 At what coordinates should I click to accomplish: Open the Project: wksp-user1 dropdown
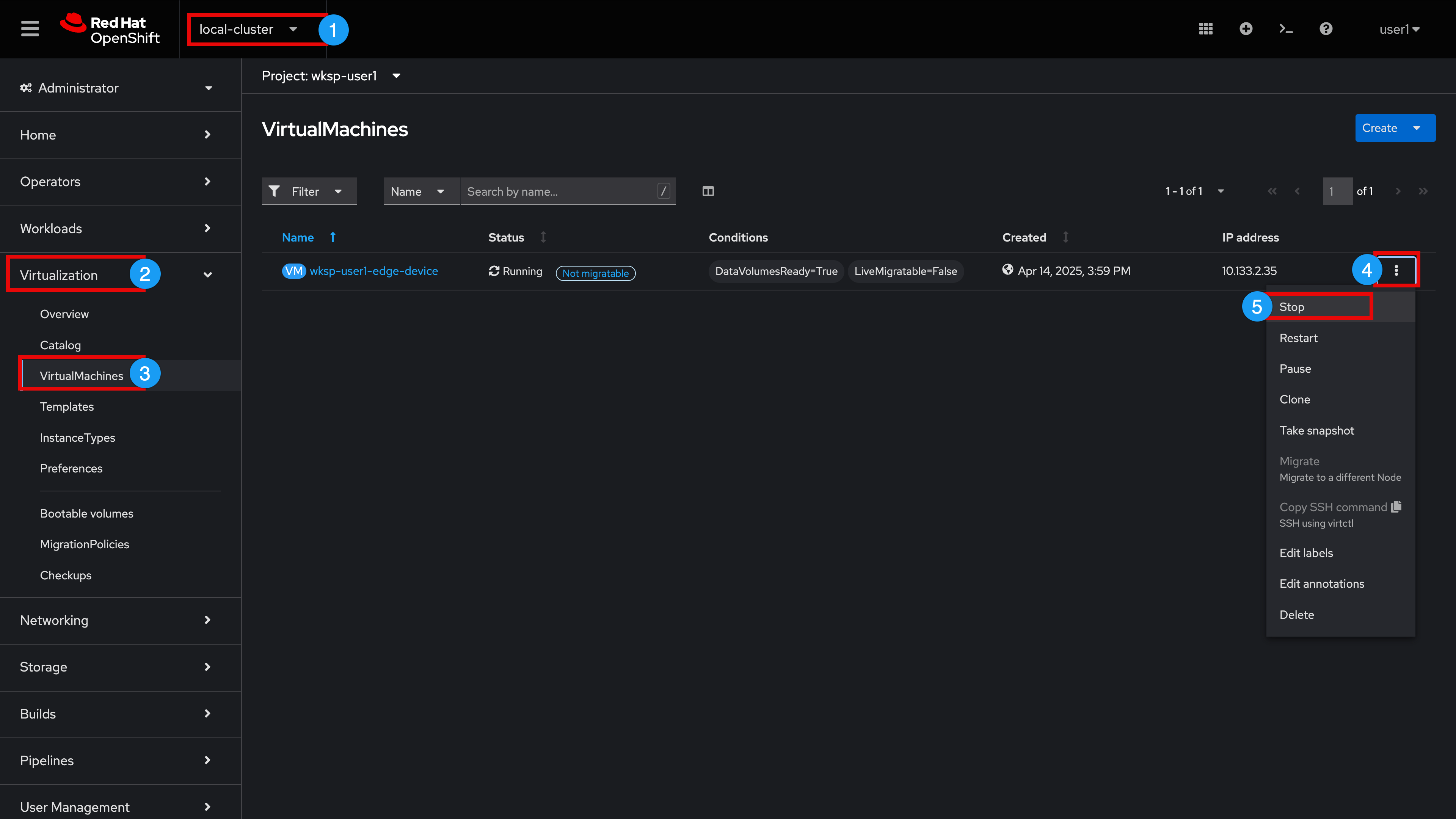pyautogui.click(x=331, y=76)
